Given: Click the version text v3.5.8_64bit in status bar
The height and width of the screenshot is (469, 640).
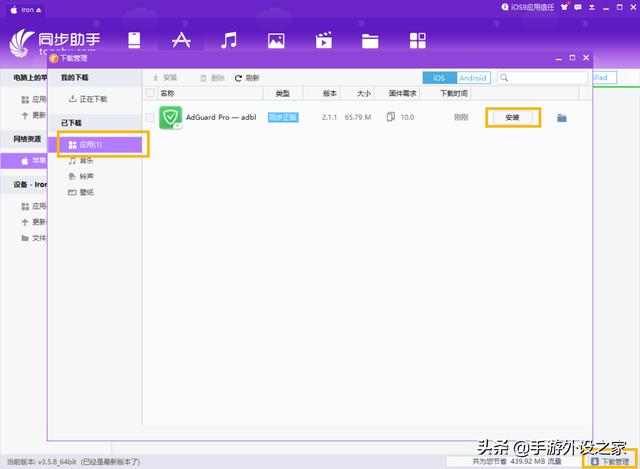Looking at the screenshot, I should 57,462.
